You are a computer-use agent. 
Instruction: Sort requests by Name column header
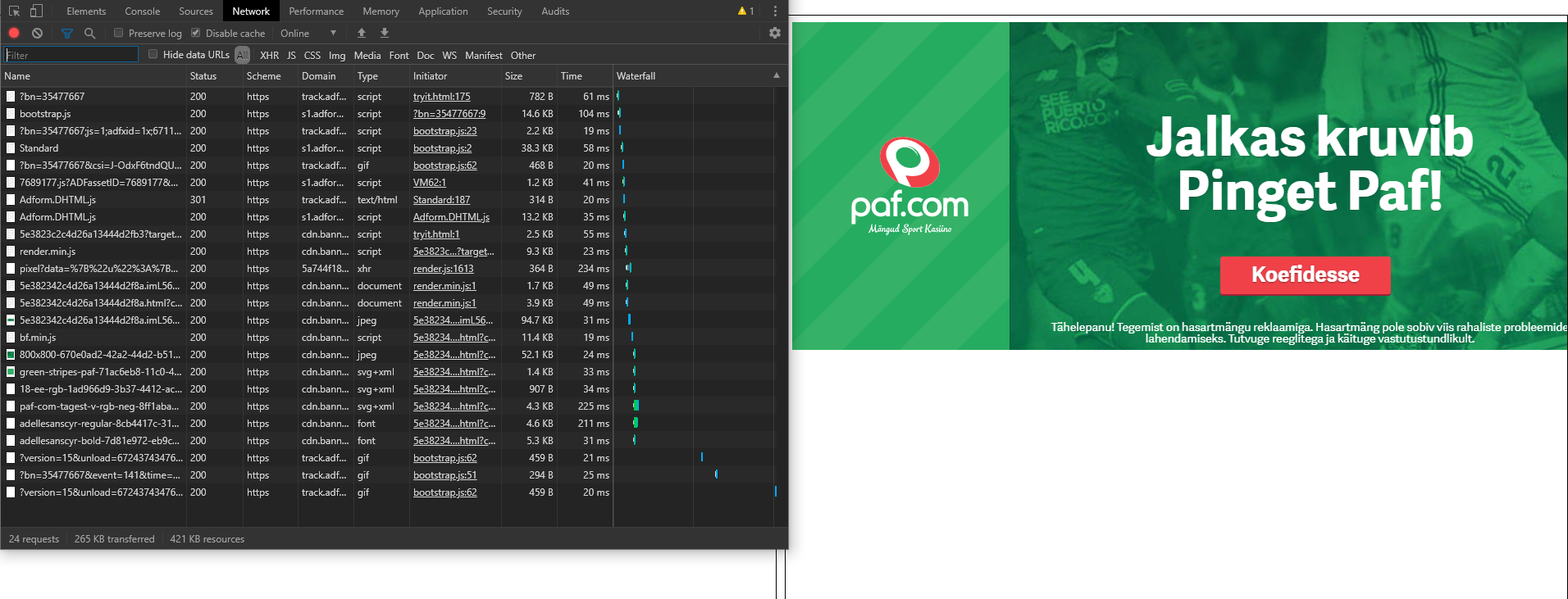pos(93,75)
